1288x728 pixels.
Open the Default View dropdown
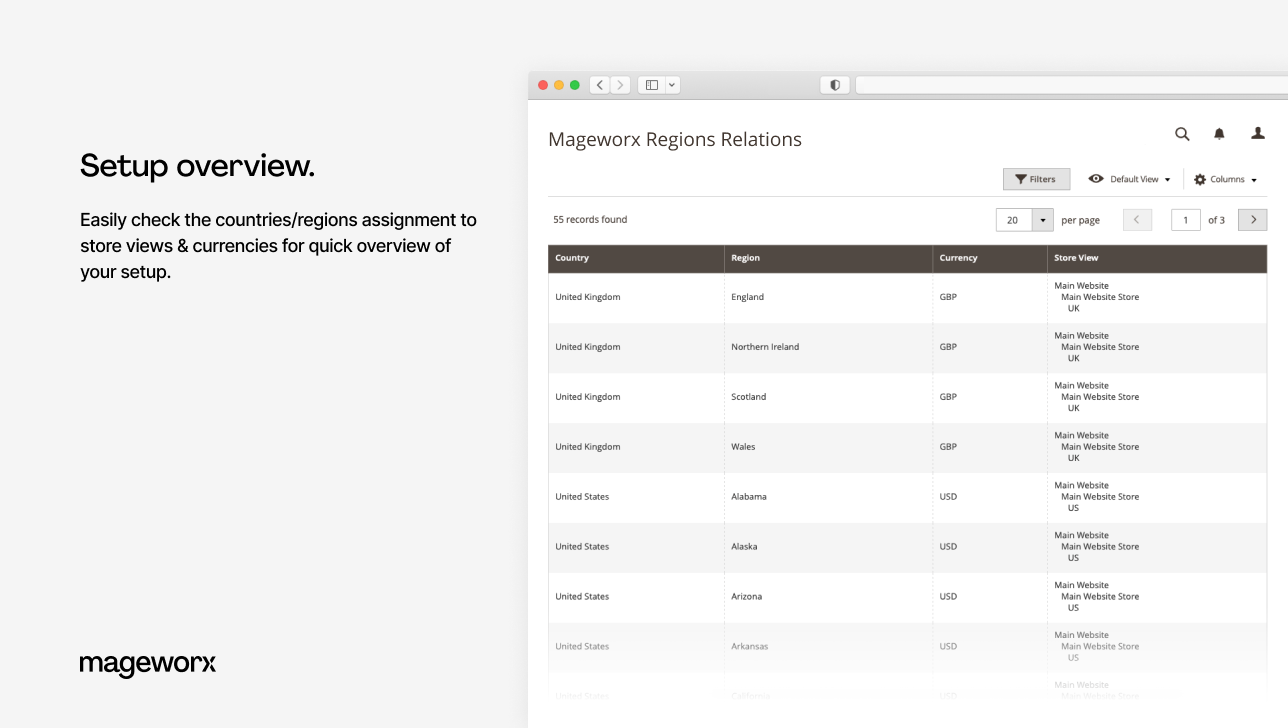pyautogui.click(x=1135, y=178)
